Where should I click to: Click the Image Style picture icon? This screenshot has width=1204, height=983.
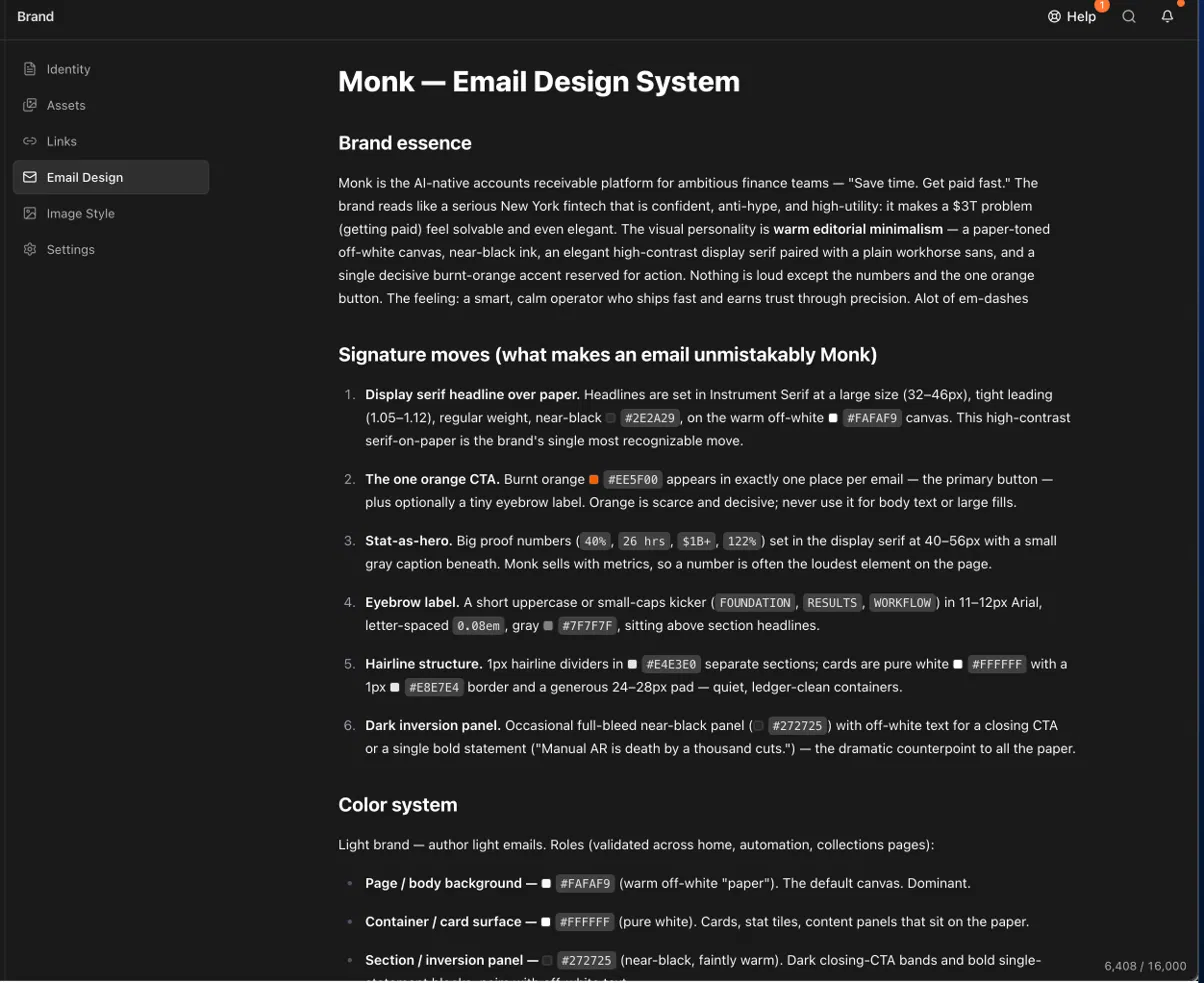click(x=30, y=213)
